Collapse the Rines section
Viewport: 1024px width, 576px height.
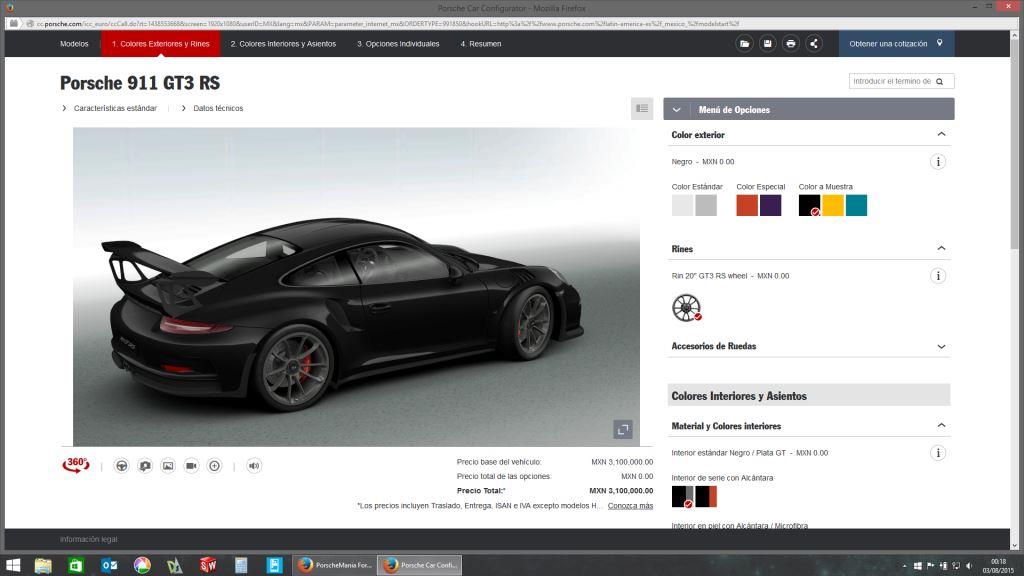pyautogui.click(x=941, y=248)
